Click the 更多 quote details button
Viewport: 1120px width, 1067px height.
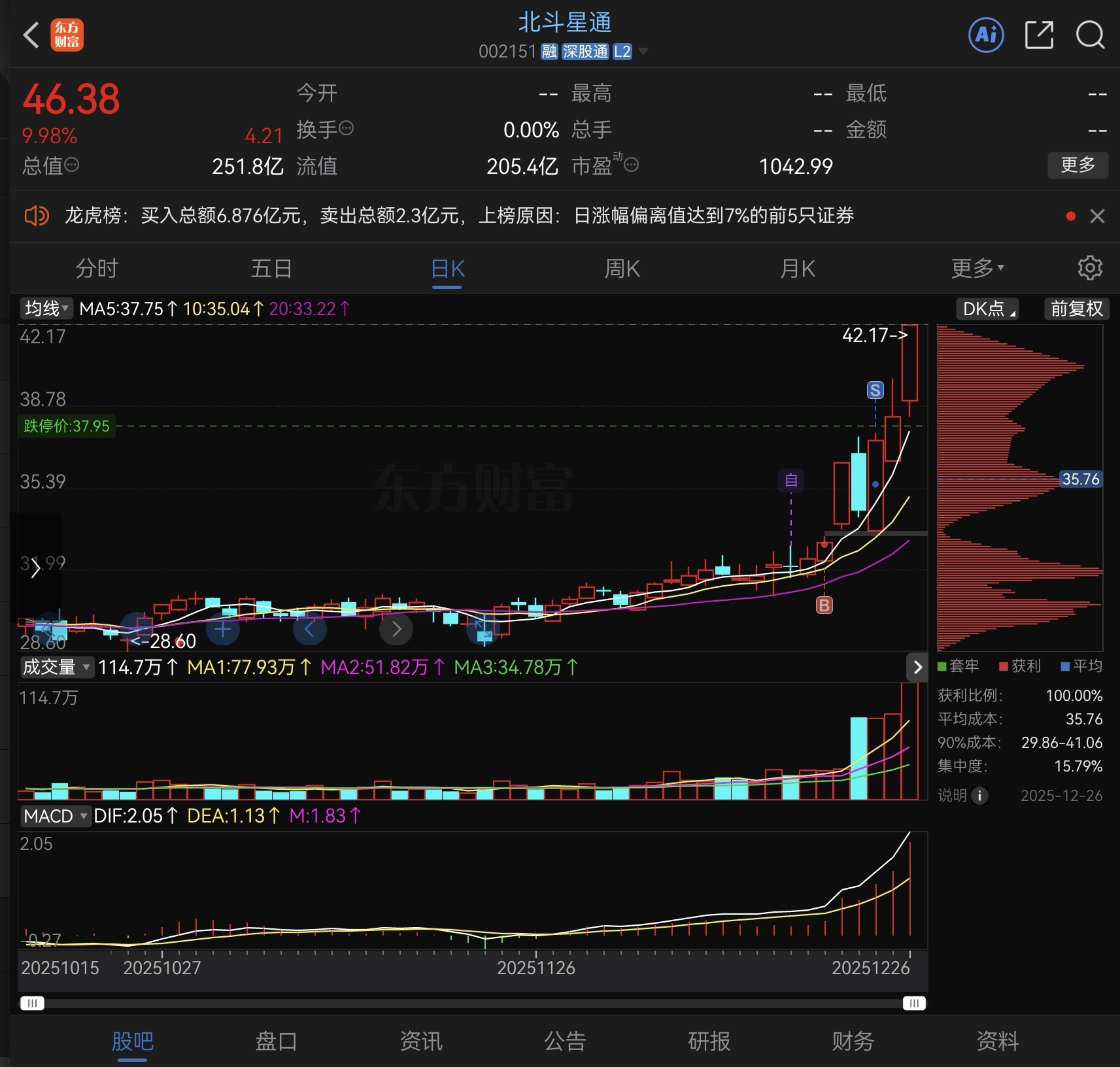[1078, 165]
